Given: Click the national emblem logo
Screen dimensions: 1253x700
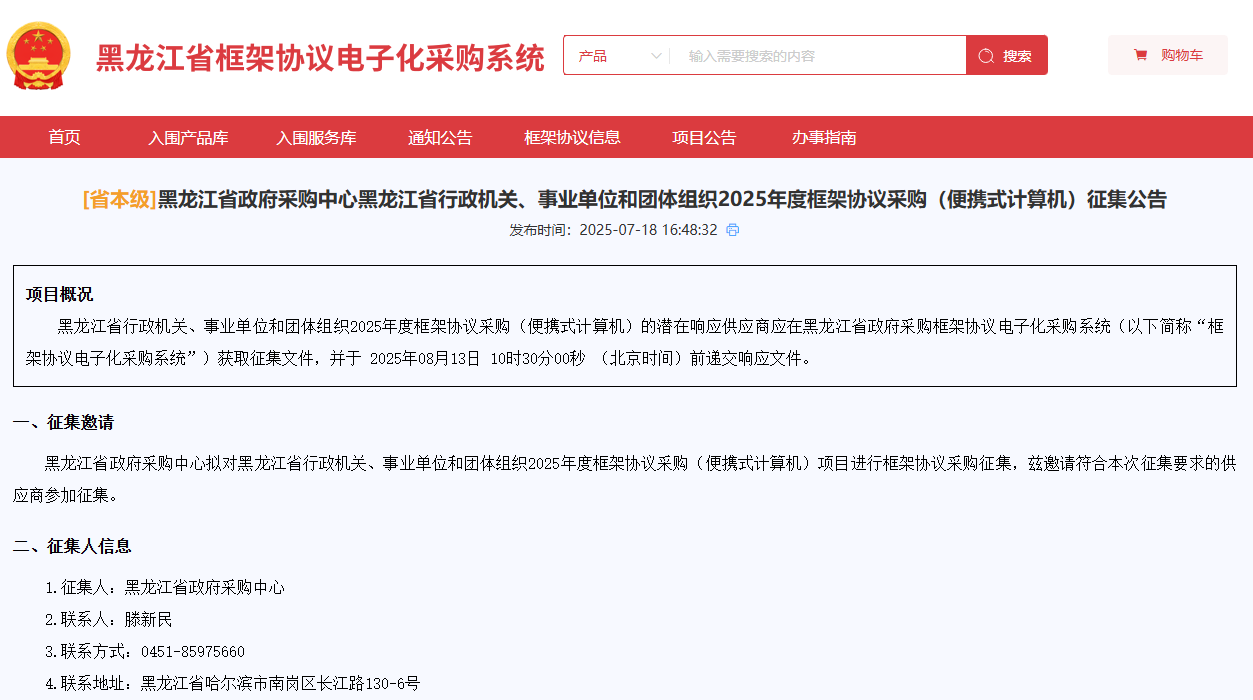Looking at the screenshot, I should click(x=39, y=55).
